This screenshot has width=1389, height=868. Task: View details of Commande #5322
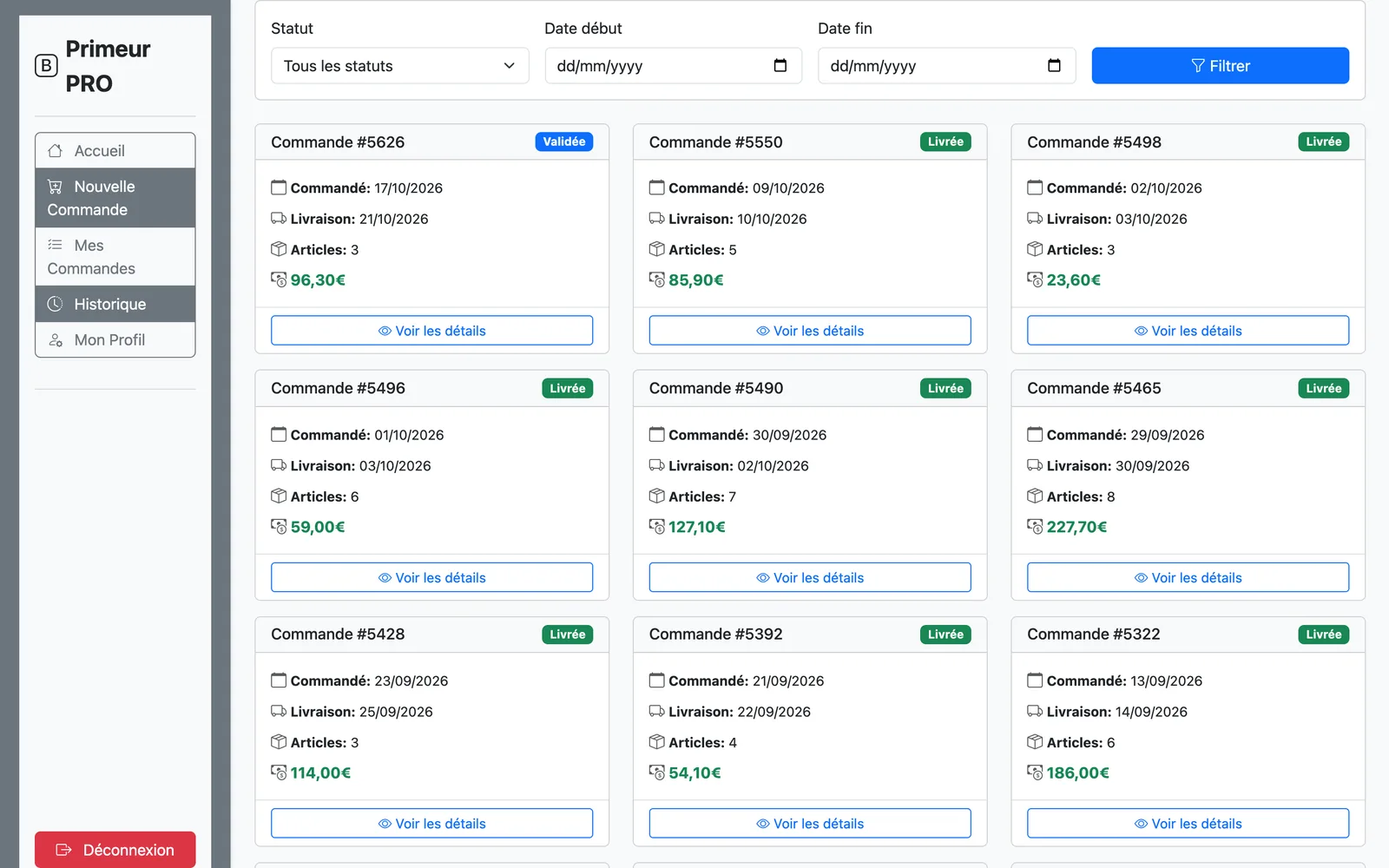(x=1188, y=824)
